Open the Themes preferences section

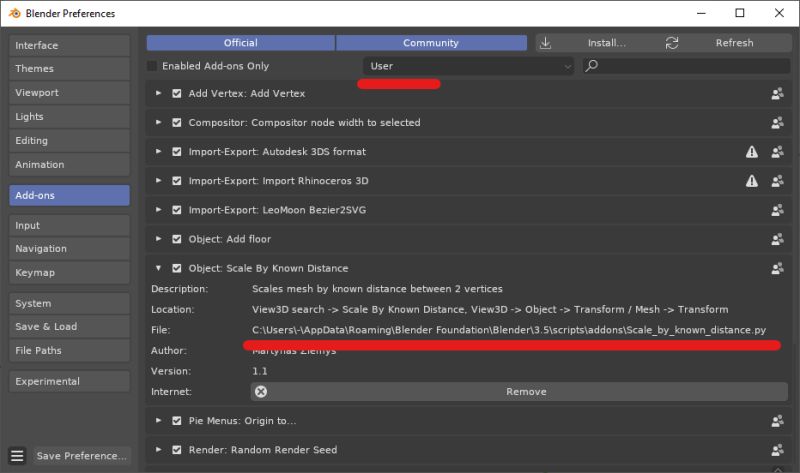69,68
